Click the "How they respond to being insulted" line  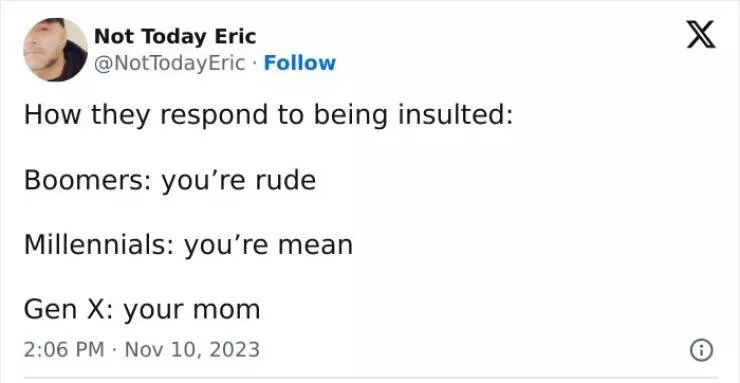tap(268, 116)
